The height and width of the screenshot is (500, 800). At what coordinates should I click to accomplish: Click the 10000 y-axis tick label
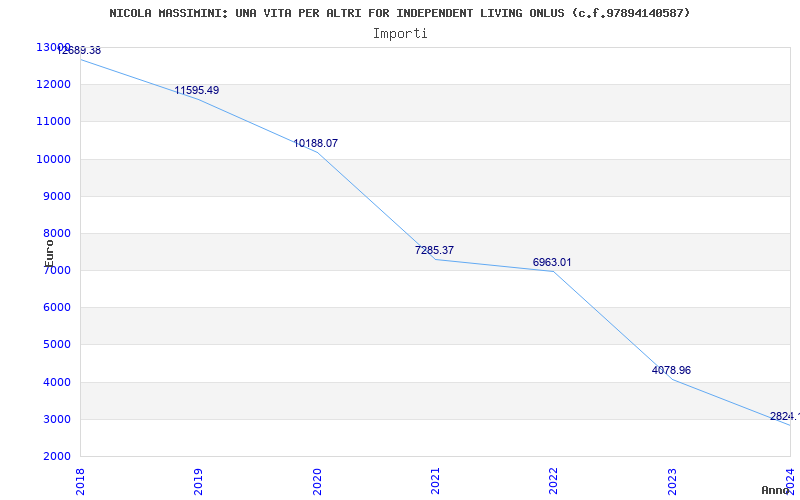click(53, 159)
